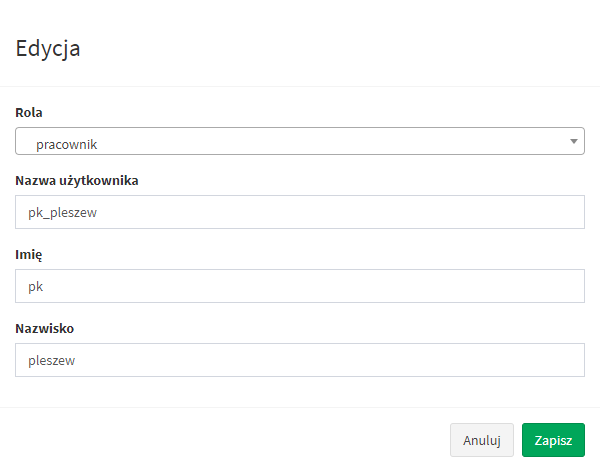Viewport: 600px width, 473px height.
Task: Place cursor on 'pleszew' surname text
Action: click(x=52, y=360)
